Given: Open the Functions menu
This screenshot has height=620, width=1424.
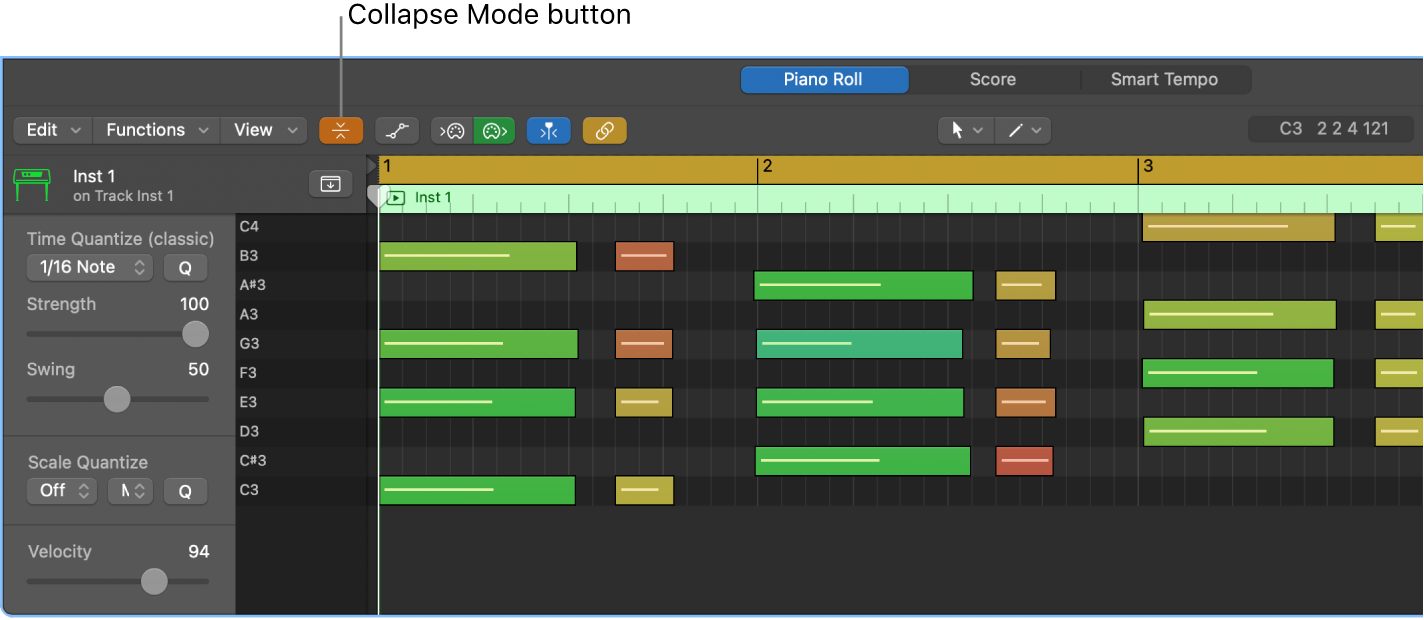Looking at the screenshot, I should (x=157, y=130).
